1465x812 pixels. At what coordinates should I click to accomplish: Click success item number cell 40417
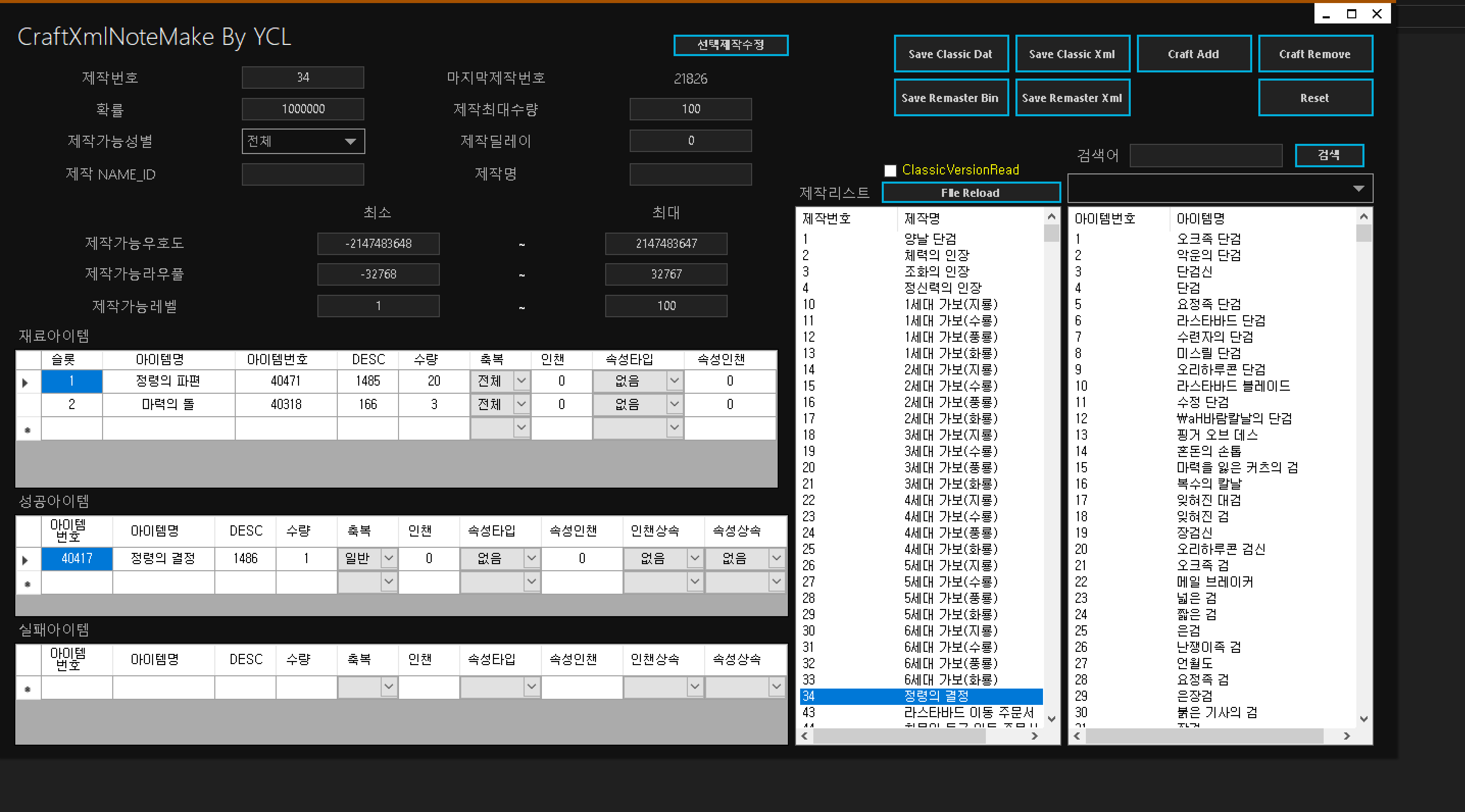[x=77, y=559]
